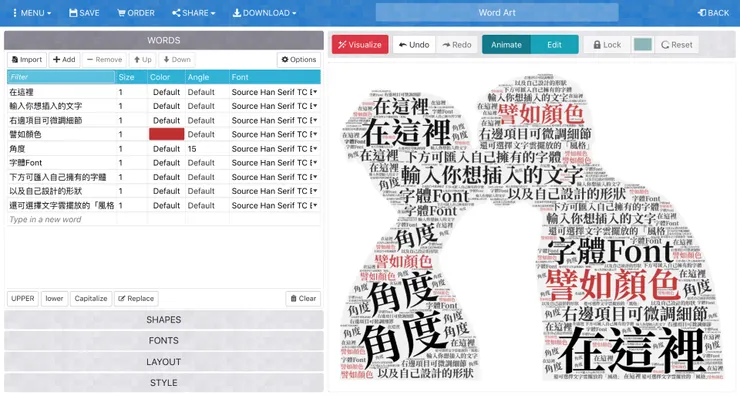Image resolution: width=740 pixels, height=396 pixels.
Task: Add a new word row
Action: coord(64,59)
